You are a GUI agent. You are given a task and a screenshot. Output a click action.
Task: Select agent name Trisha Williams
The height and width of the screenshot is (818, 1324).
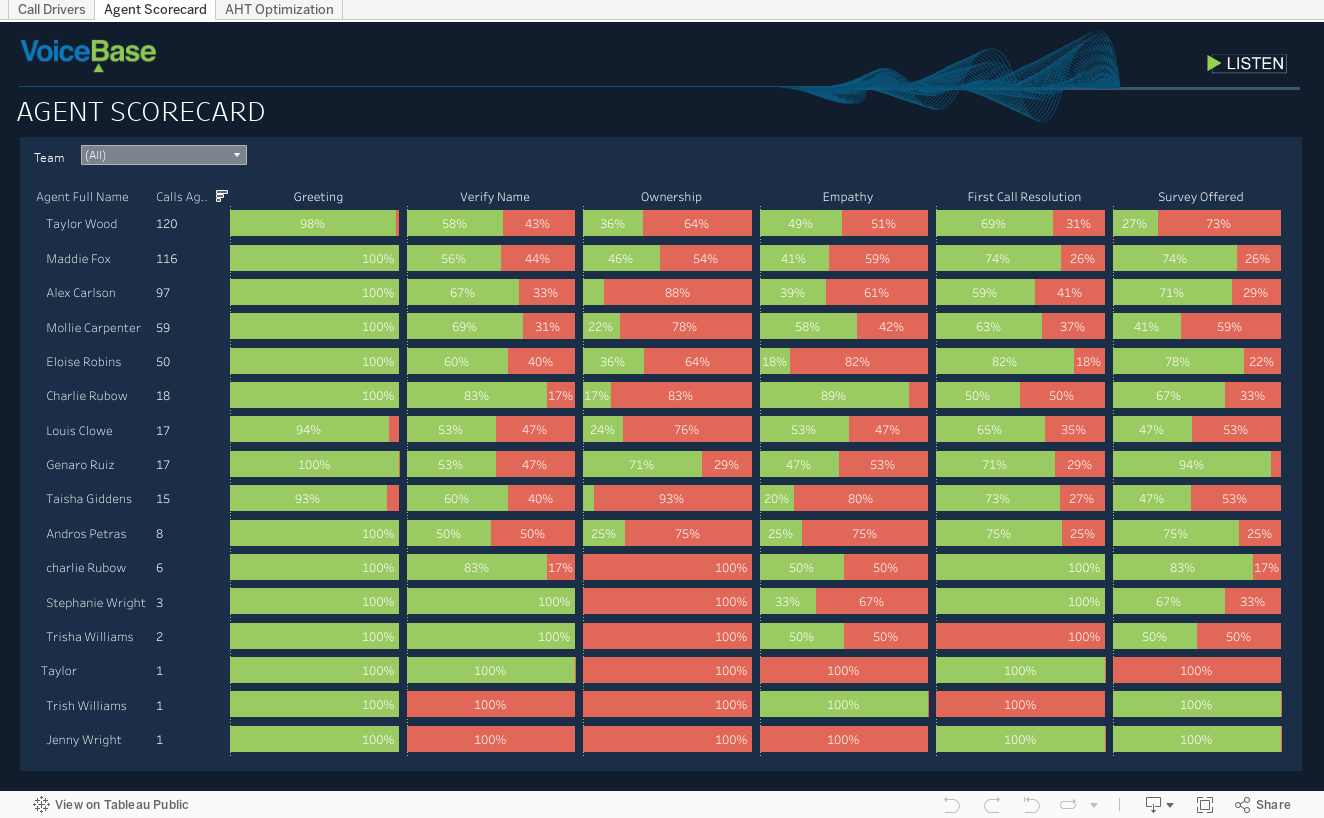(x=89, y=637)
